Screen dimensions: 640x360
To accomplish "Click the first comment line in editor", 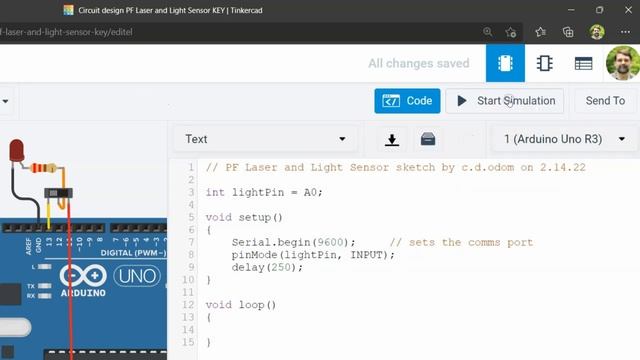I will click(x=396, y=167).
